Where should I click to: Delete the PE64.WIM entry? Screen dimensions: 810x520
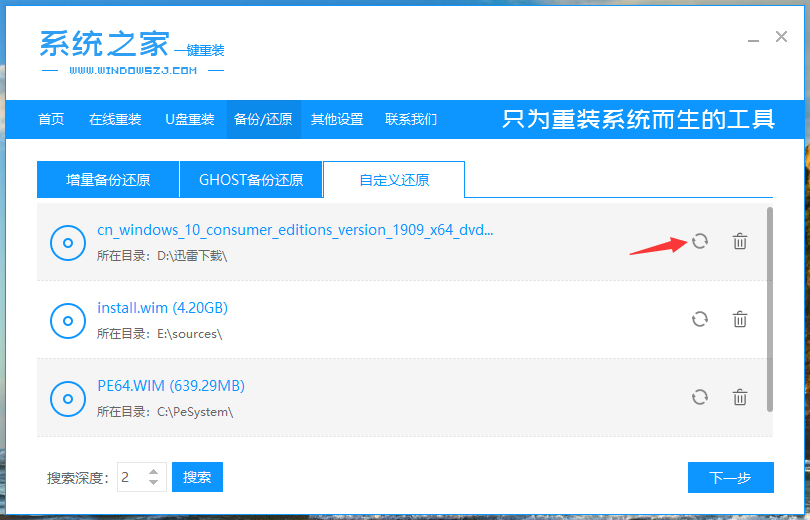point(740,397)
